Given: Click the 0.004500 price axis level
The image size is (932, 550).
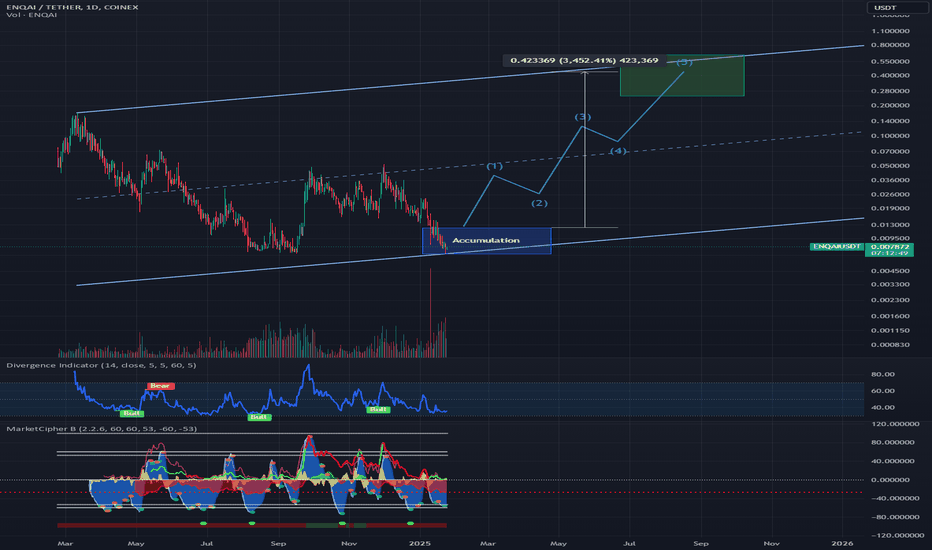Looking at the screenshot, I should [890, 271].
